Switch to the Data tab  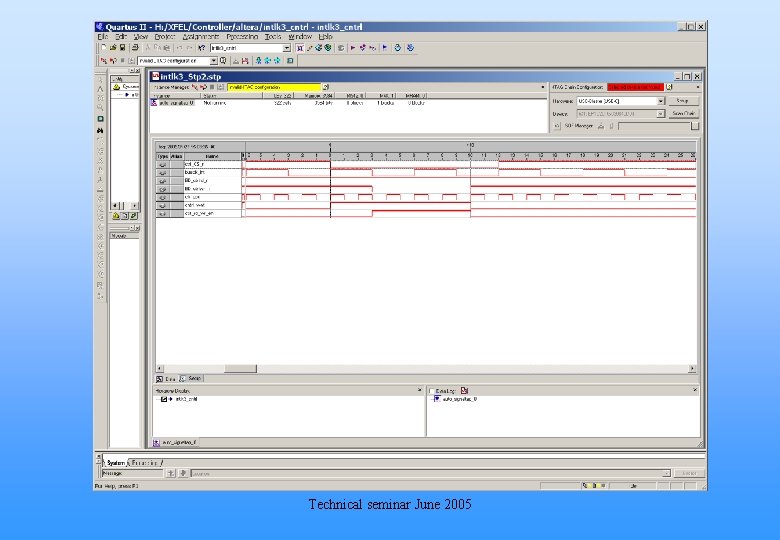[x=167, y=379]
